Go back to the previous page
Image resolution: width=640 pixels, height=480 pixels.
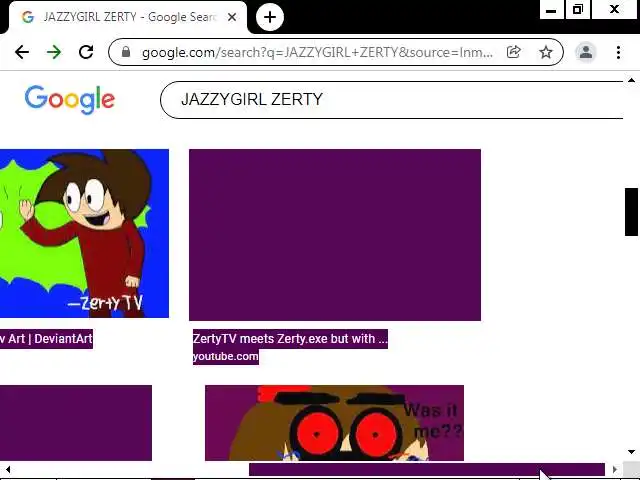(22, 52)
